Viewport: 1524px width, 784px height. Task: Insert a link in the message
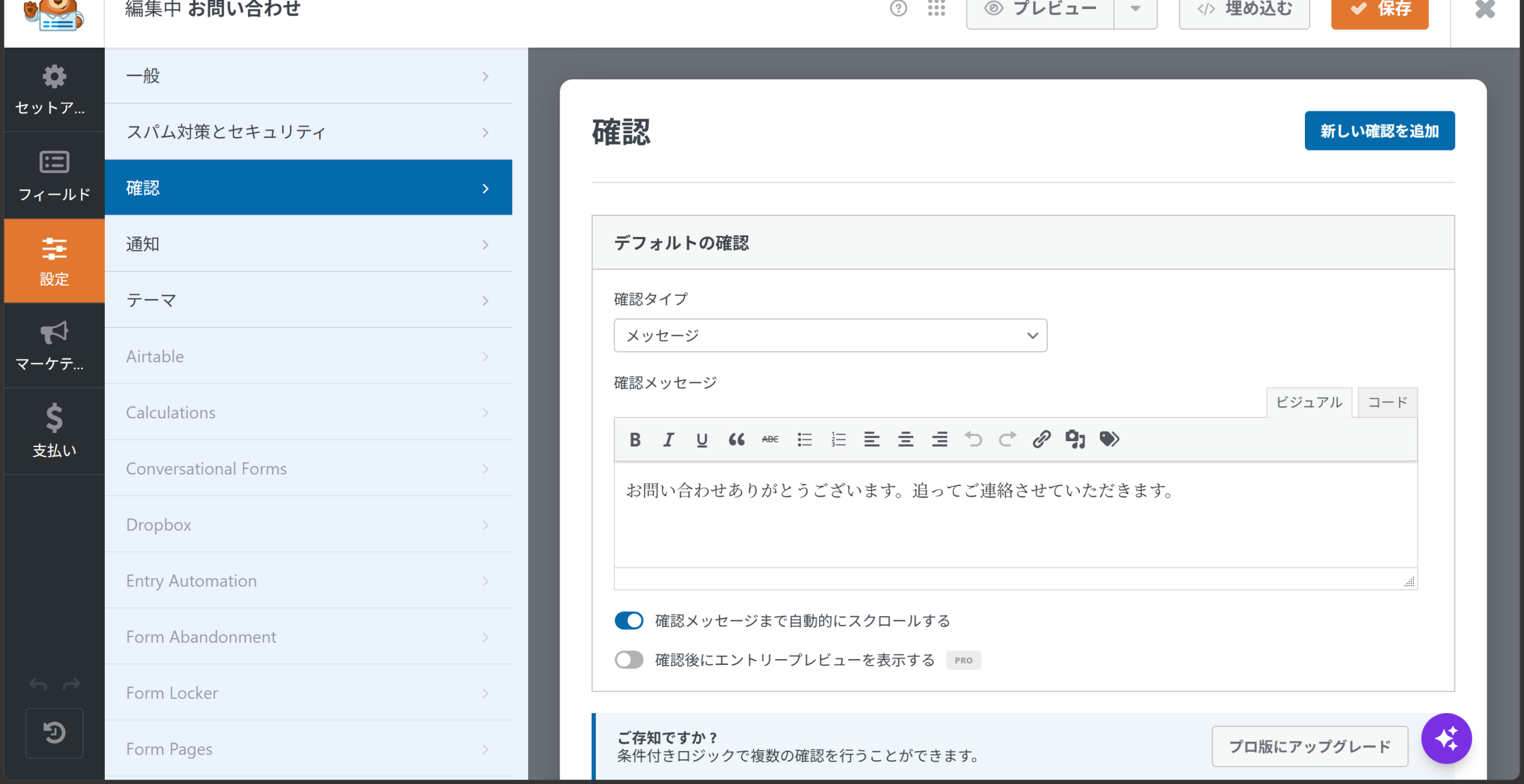1041,439
